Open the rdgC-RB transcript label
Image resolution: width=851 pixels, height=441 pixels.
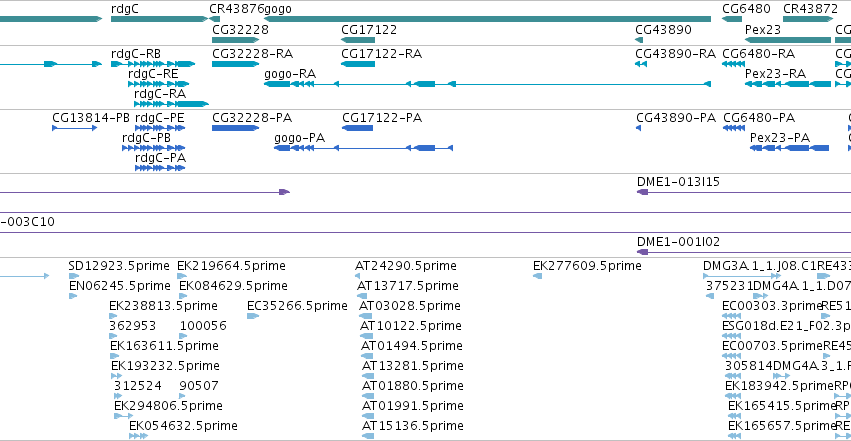[136, 54]
